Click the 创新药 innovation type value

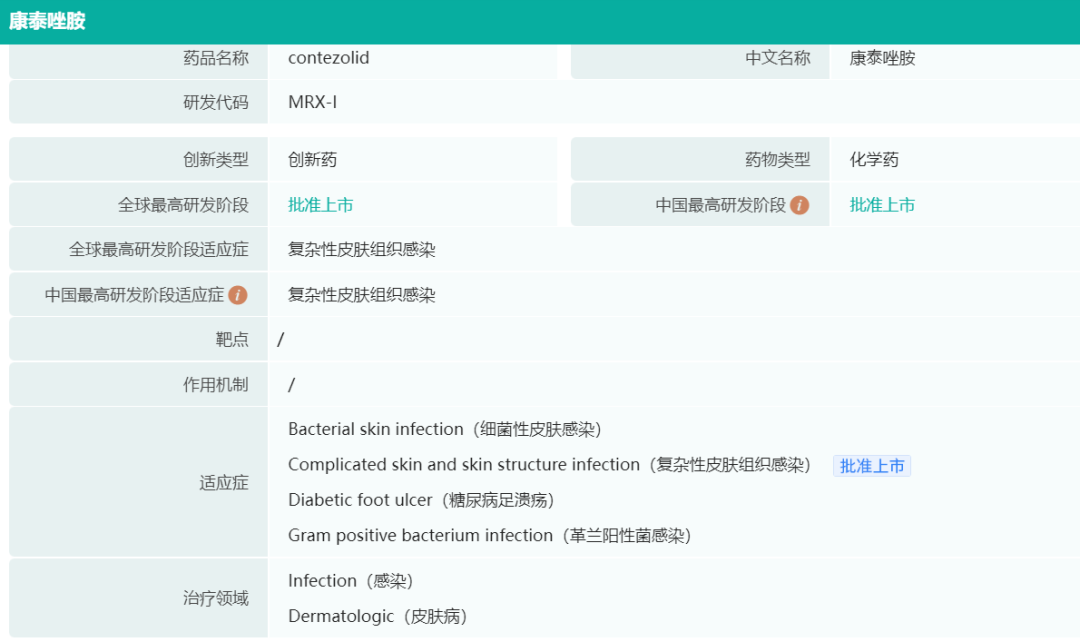(312, 160)
